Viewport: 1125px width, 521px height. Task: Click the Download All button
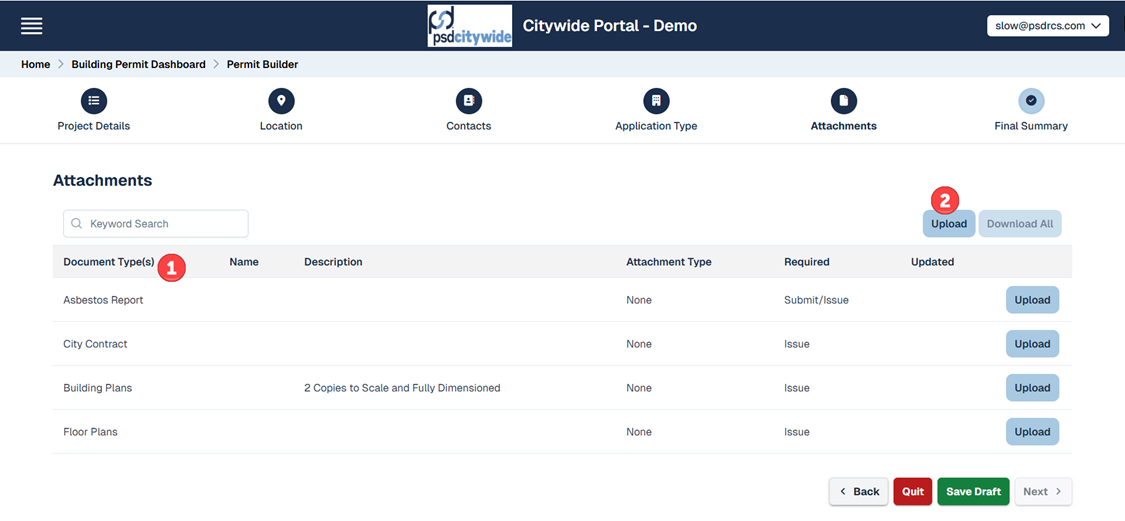point(1020,224)
